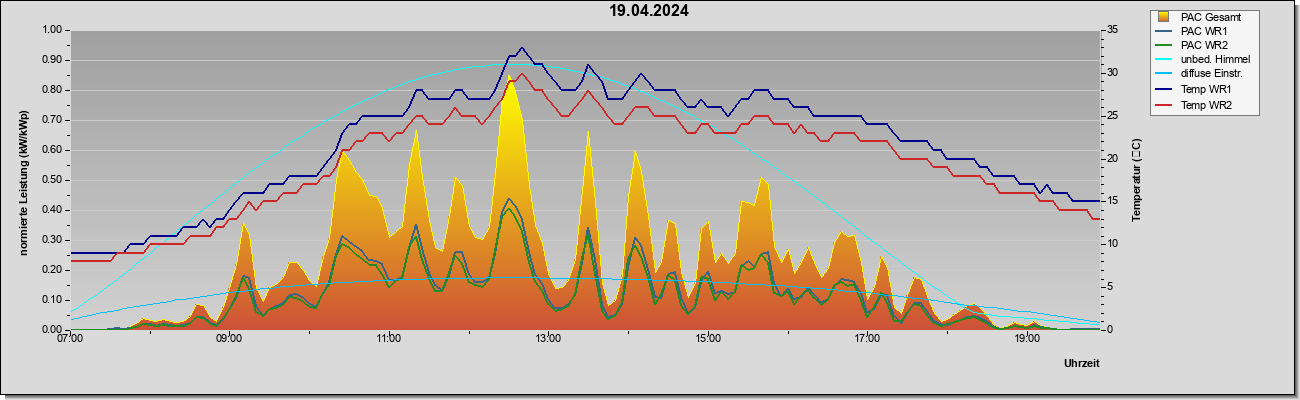Click the 11:00 time axis label
Image resolution: width=1300 pixels, height=400 pixels.
(x=389, y=339)
